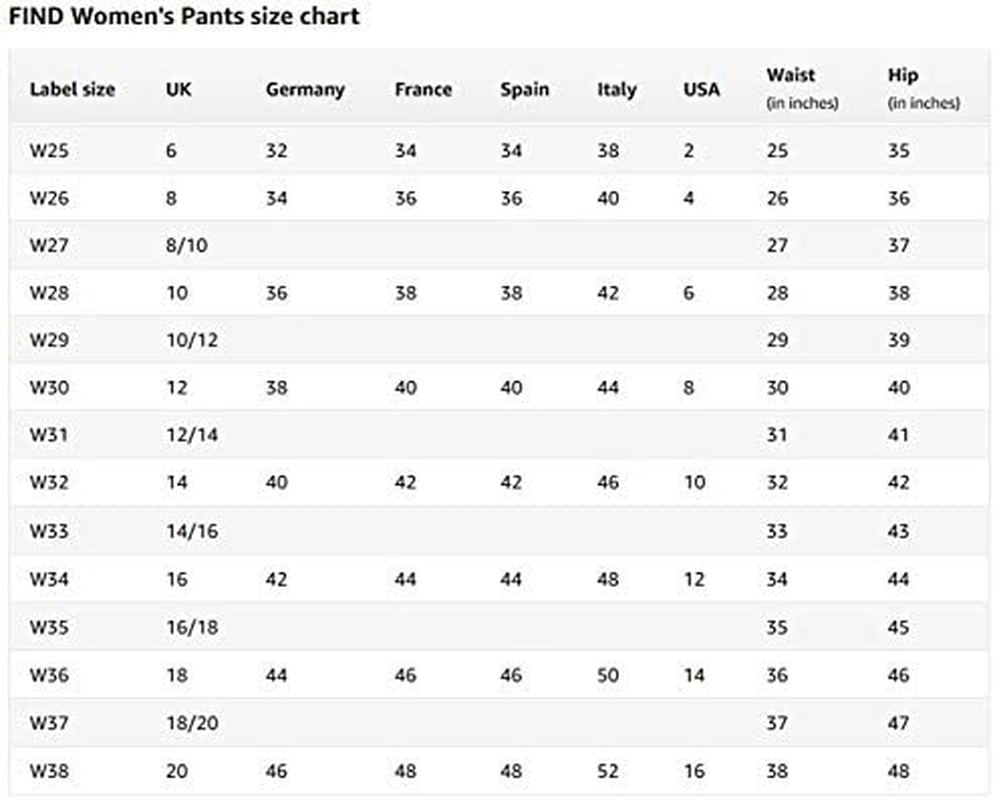Click the Hip (in inches) header
Screen dimensions: 995x800
point(923,88)
